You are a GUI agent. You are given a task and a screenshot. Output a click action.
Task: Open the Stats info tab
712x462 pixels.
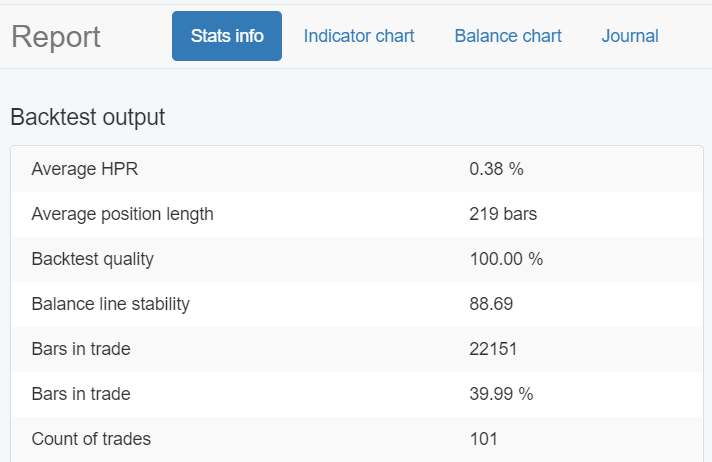(x=227, y=36)
